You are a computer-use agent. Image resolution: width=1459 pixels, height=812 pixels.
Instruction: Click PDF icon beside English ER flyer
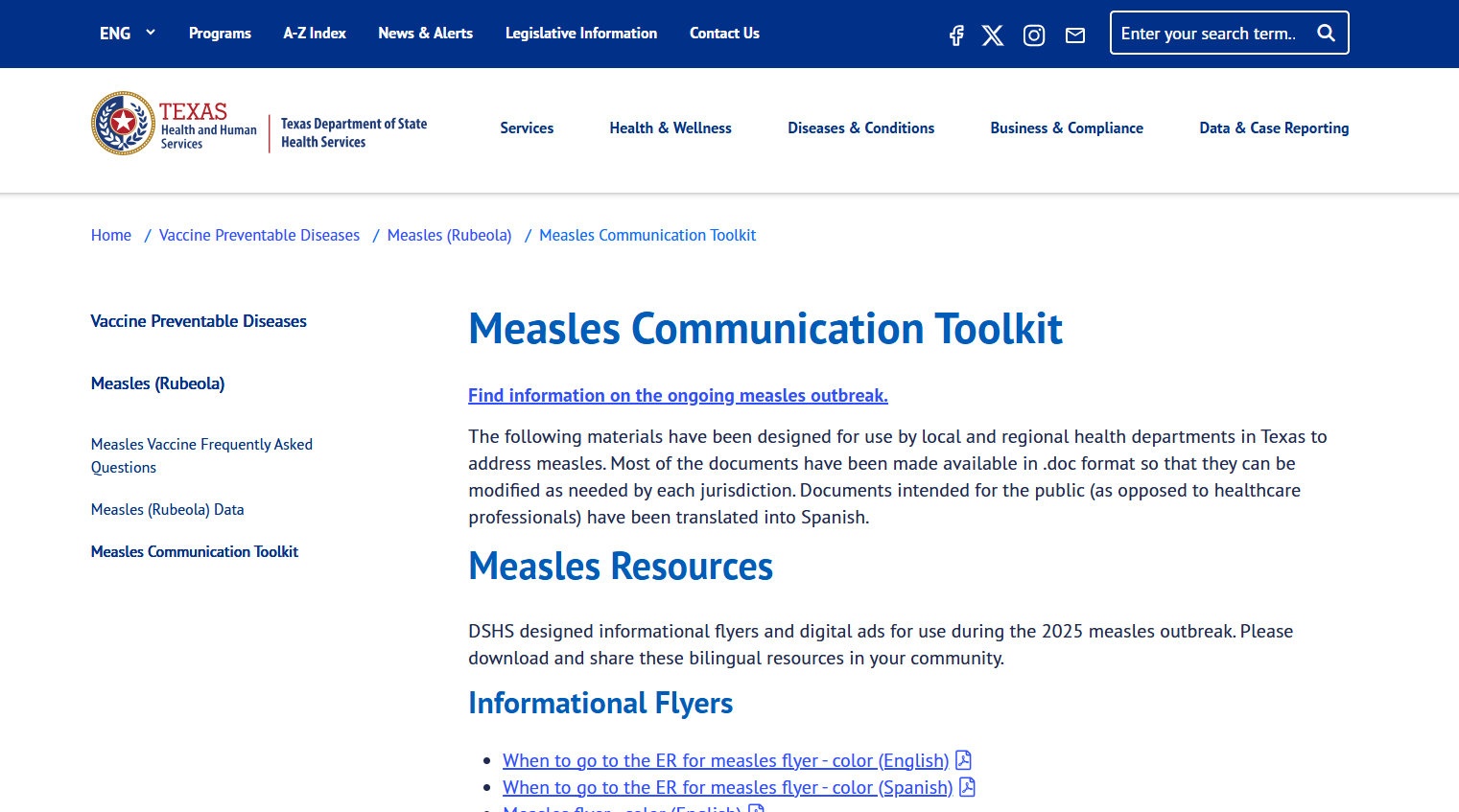click(x=964, y=760)
